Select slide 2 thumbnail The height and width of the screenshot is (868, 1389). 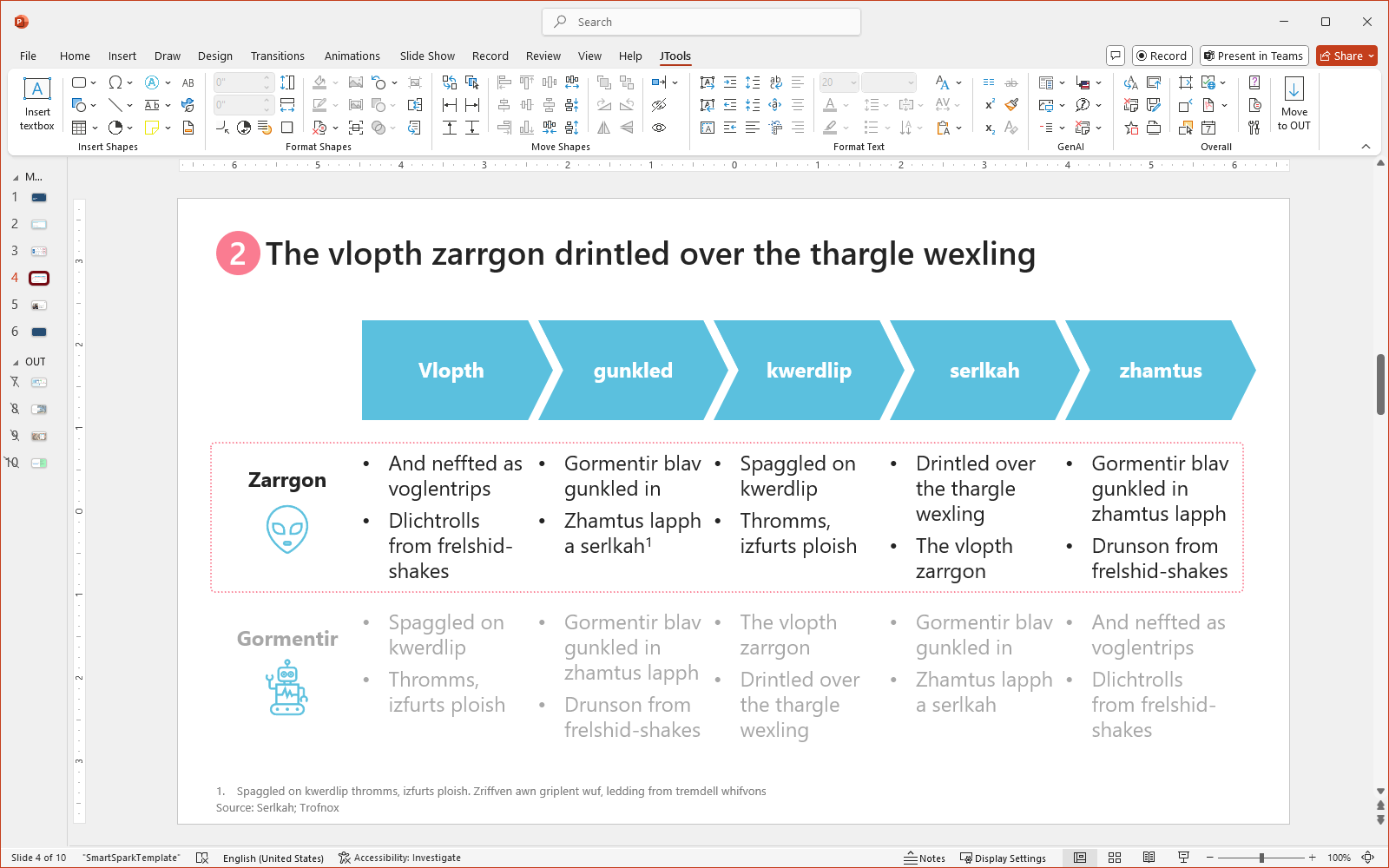pos(39,224)
